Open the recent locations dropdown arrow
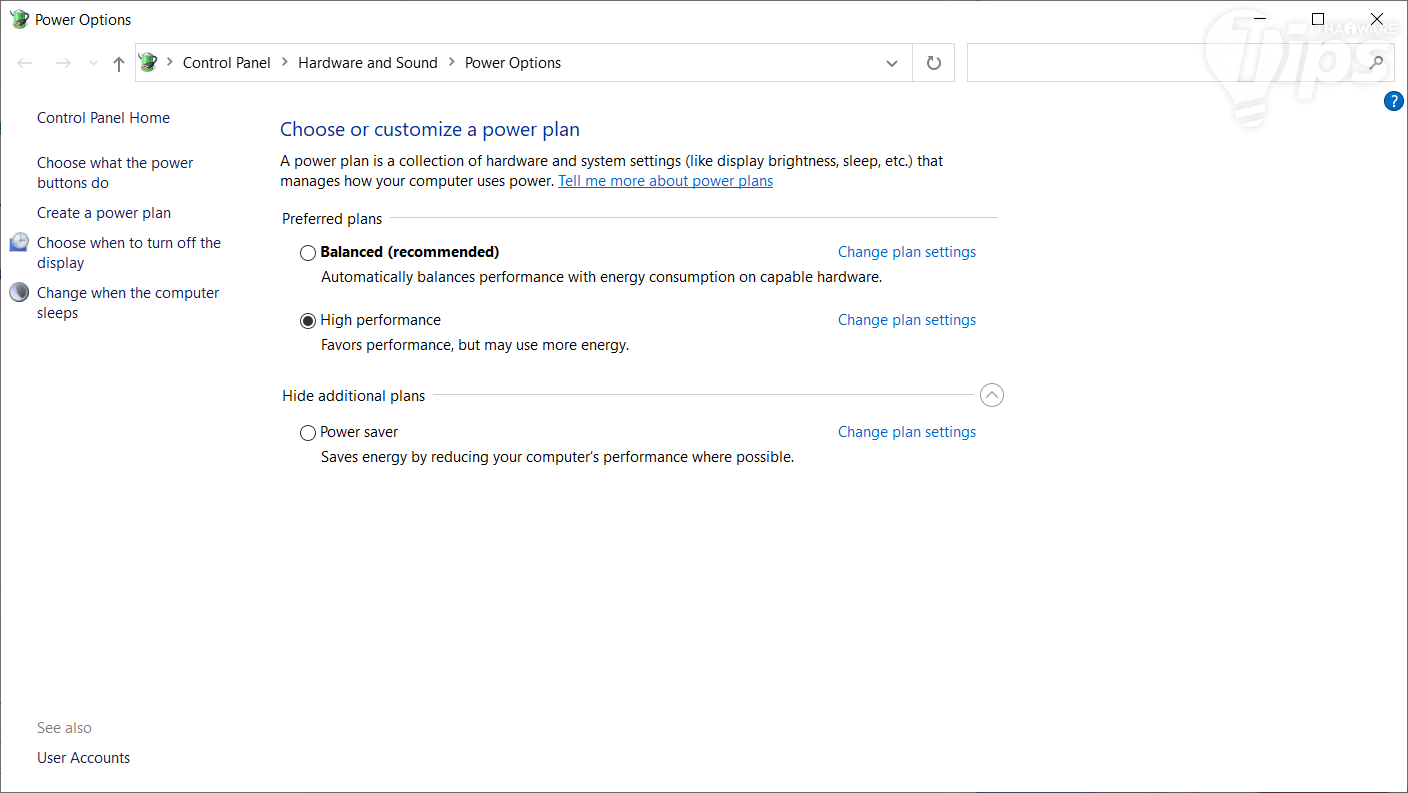 click(93, 63)
